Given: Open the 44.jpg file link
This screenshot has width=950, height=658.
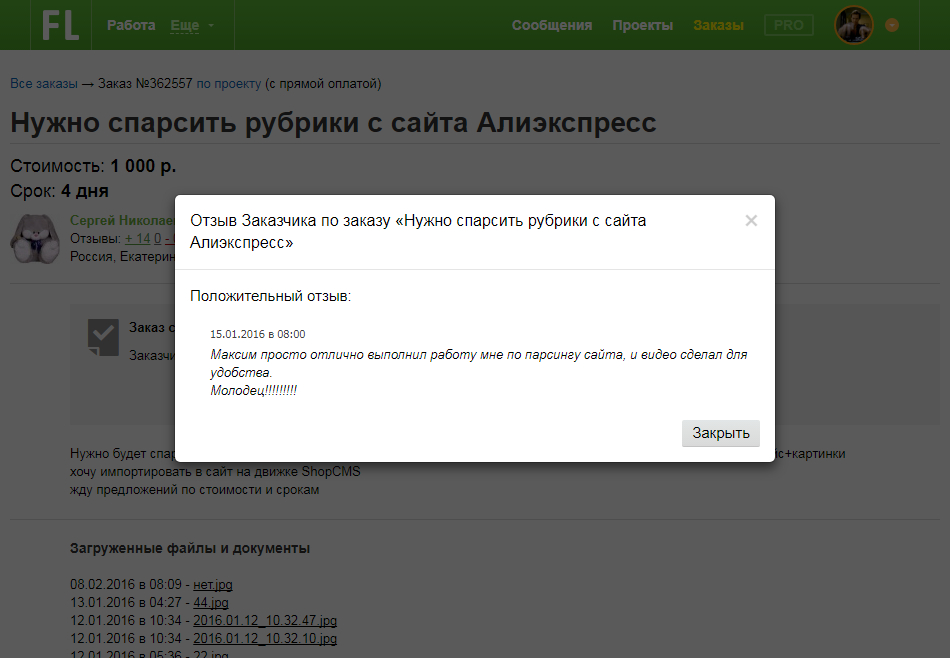Looking at the screenshot, I should coord(211,603).
